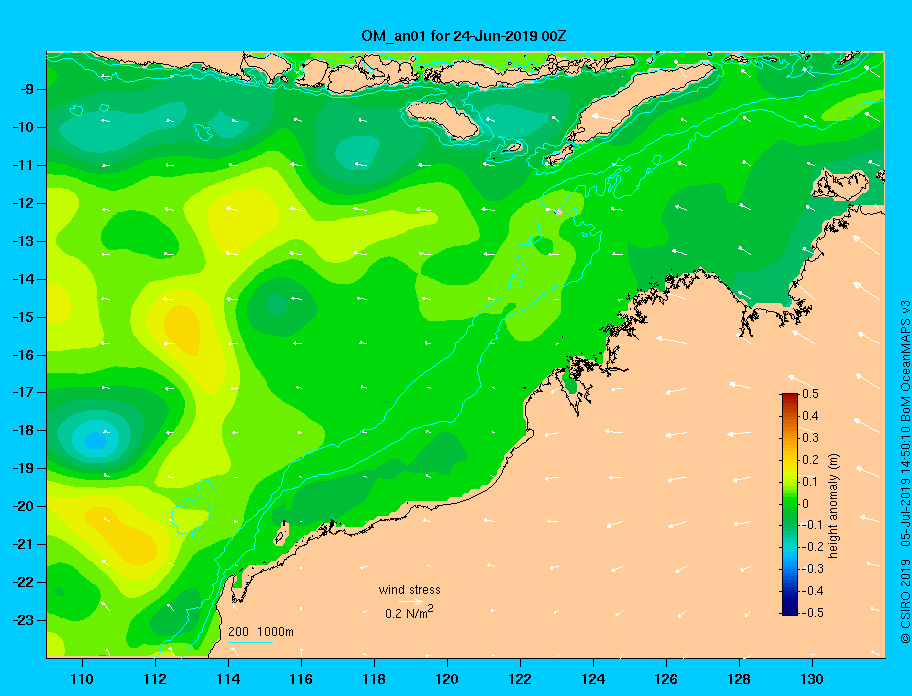The width and height of the screenshot is (912, 696).
Task: Click latitude label -9 on the y-axis
Action: [27, 89]
